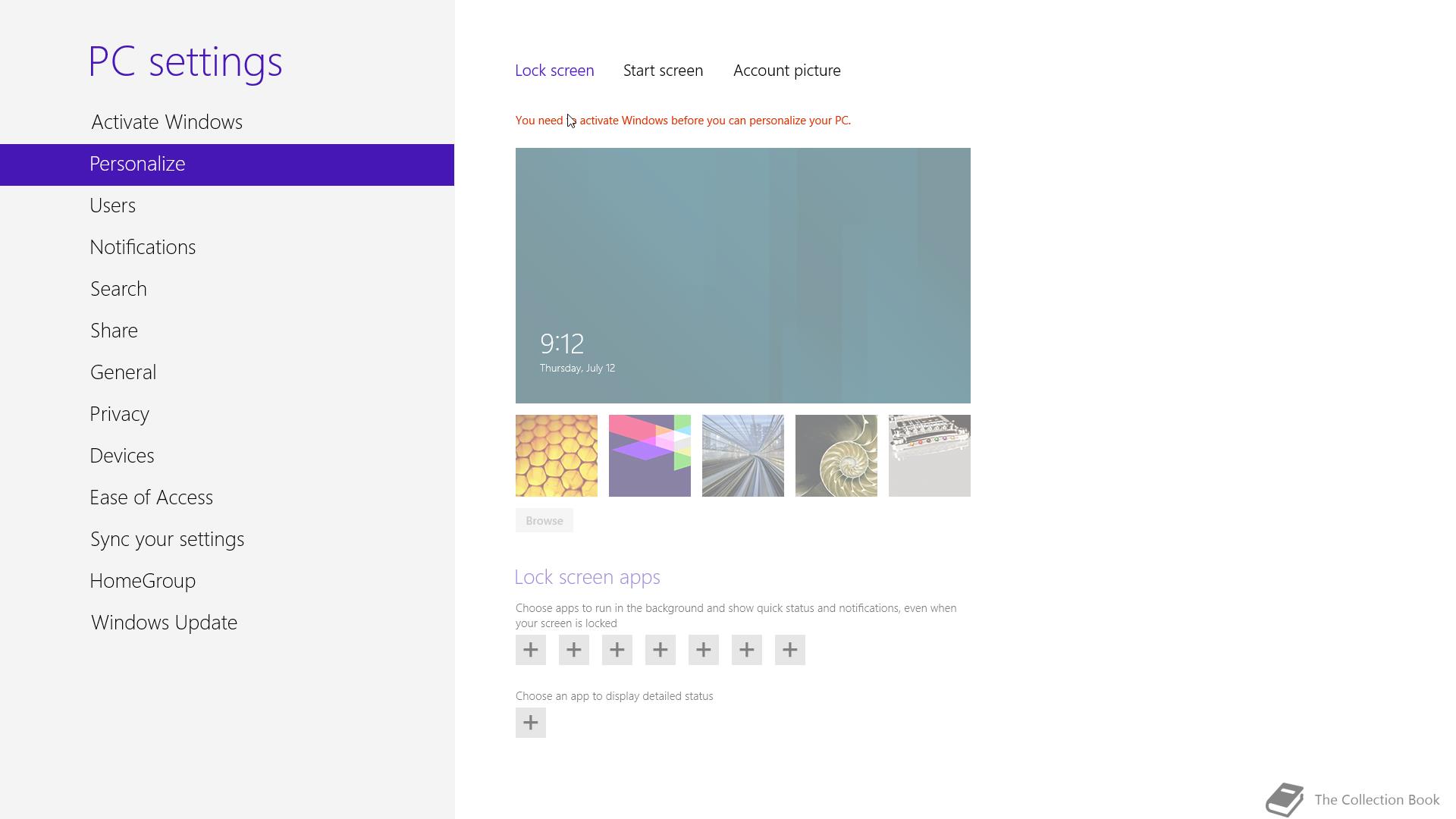The height and width of the screenshot is (819, 1456).
Task: Add an app to display detailed status
Action: pos(531,723)
